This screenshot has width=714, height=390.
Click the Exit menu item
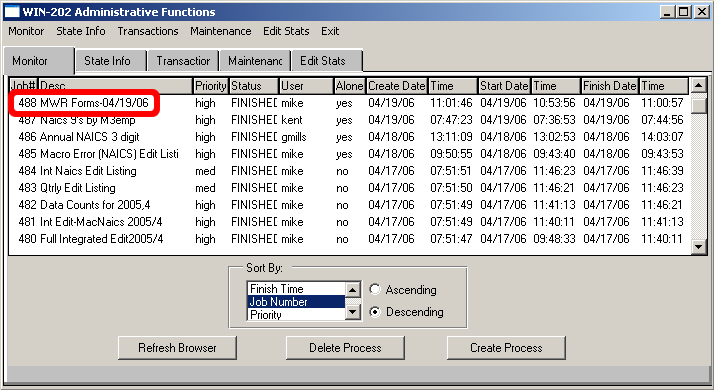click(x=330, y=31)
